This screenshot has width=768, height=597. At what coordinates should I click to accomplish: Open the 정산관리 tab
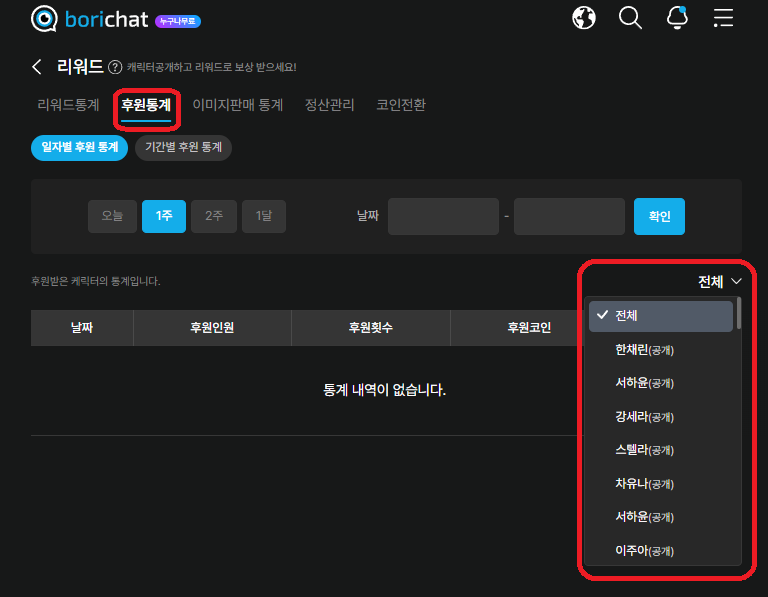(329, 105)
